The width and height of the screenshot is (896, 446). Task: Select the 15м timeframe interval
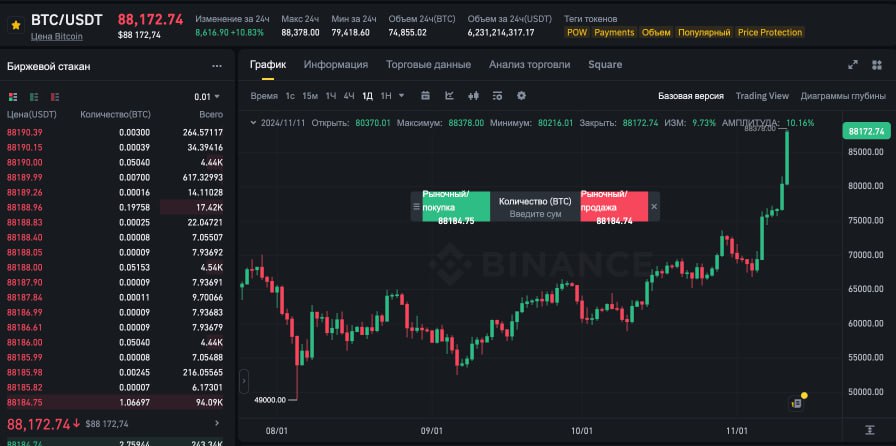310,96
